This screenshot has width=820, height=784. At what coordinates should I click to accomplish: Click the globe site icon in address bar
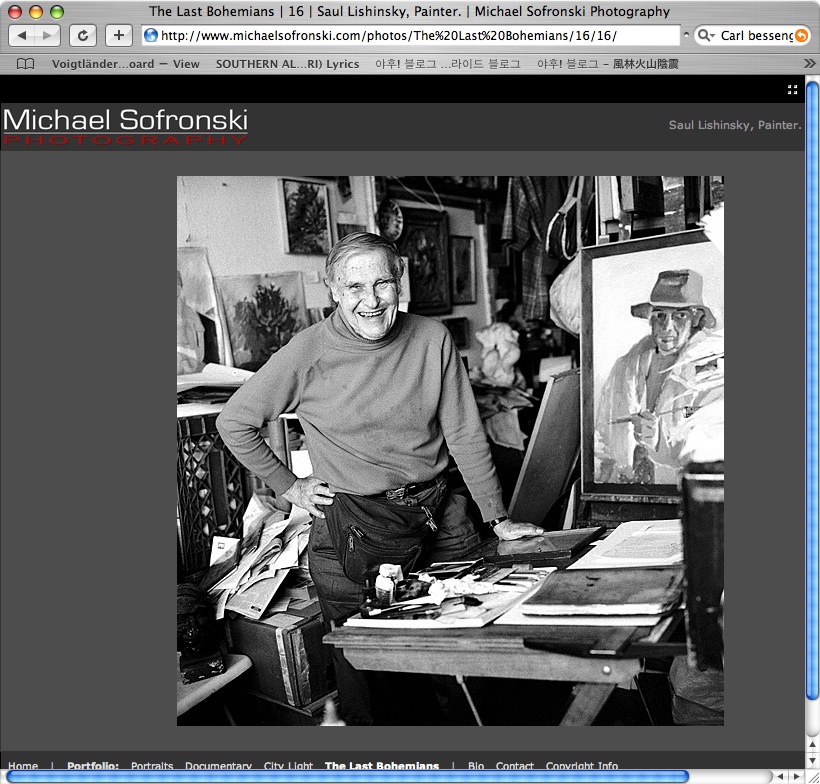coord(151,36)
